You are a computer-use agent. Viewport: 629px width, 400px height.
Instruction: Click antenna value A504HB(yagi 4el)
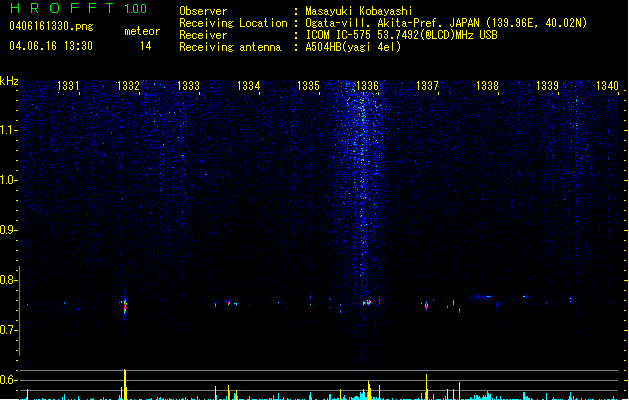(353, 47)
